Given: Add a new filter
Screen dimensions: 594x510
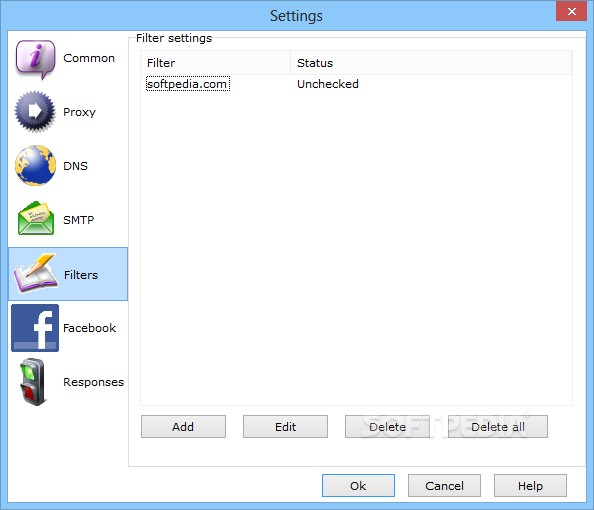Looking at the screenshot, I should pyautogui.click(x=183, y=427).
